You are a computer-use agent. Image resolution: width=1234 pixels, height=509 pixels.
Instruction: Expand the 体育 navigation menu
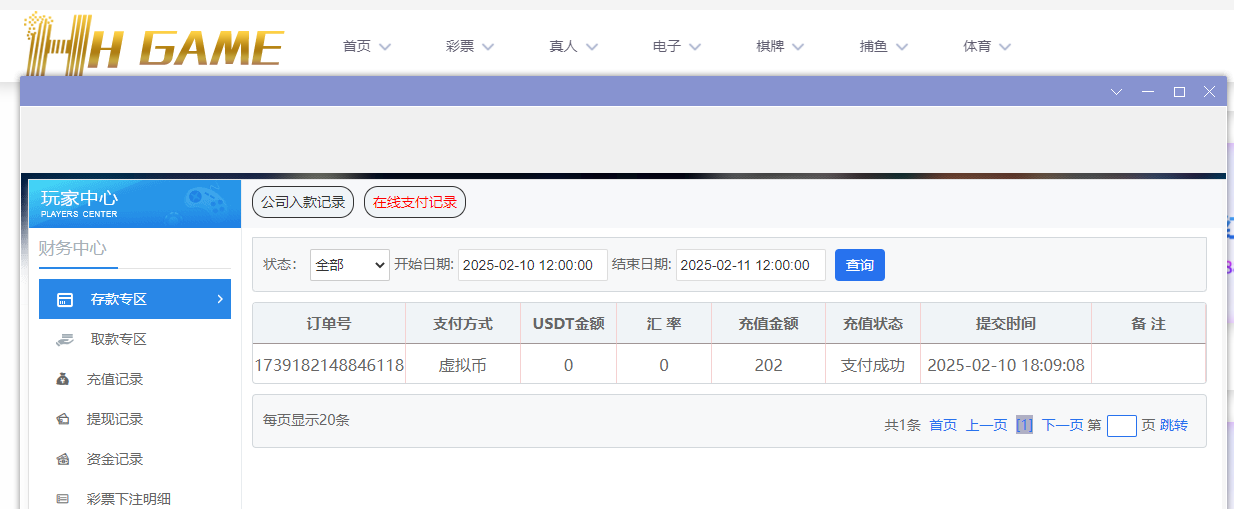[x=987, y=46]
